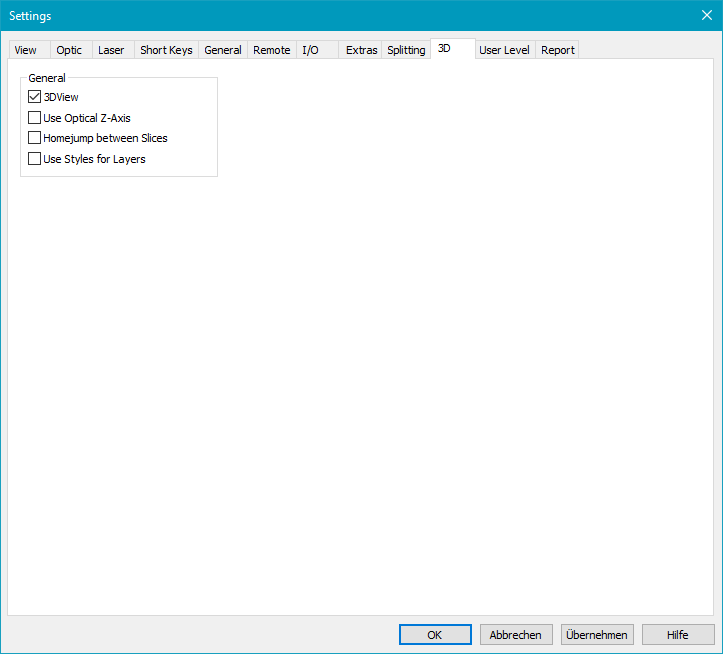The width and height of the screenshot is (723, 654).
Task: Open the General settings tab
Action: coord(223,50)
